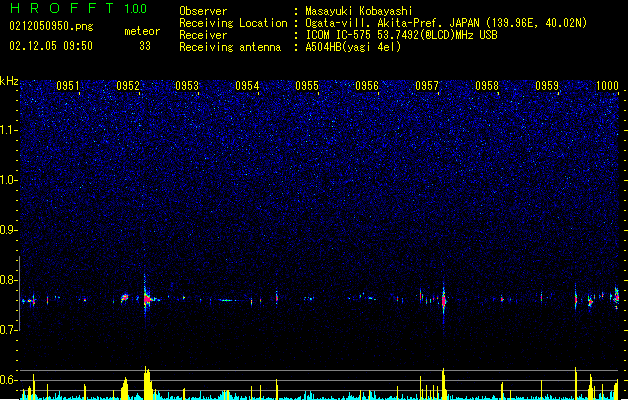Click the meteor count value 33

tap(145, 46)
